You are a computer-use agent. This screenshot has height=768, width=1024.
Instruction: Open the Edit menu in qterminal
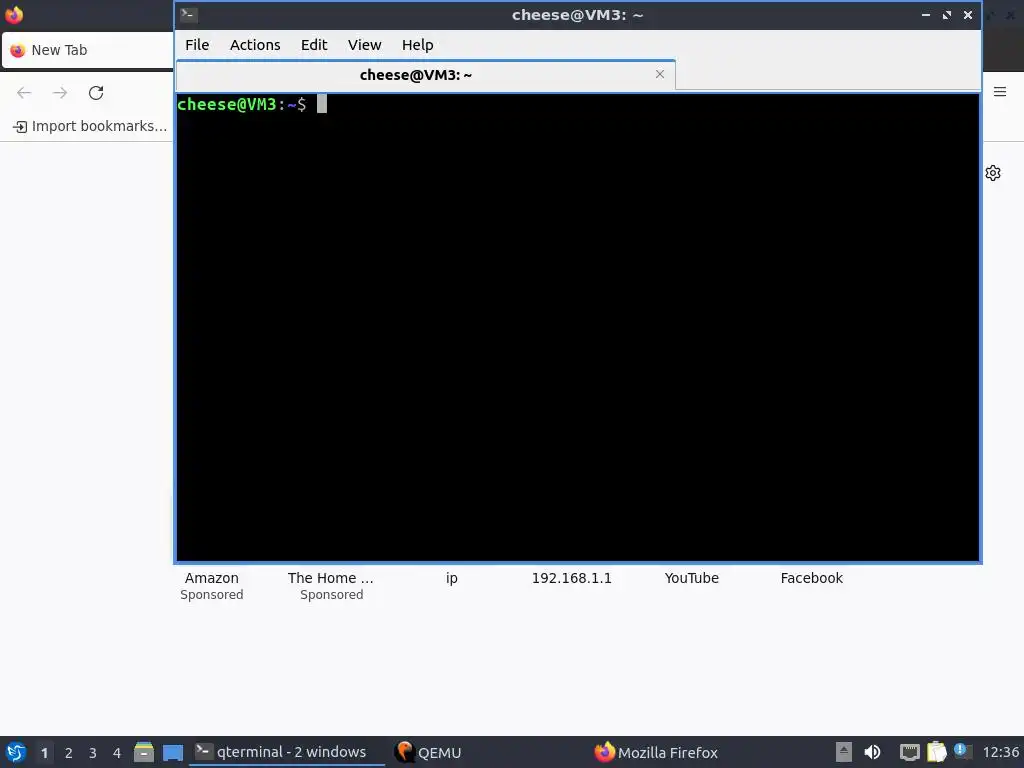[x=313, y=45]
